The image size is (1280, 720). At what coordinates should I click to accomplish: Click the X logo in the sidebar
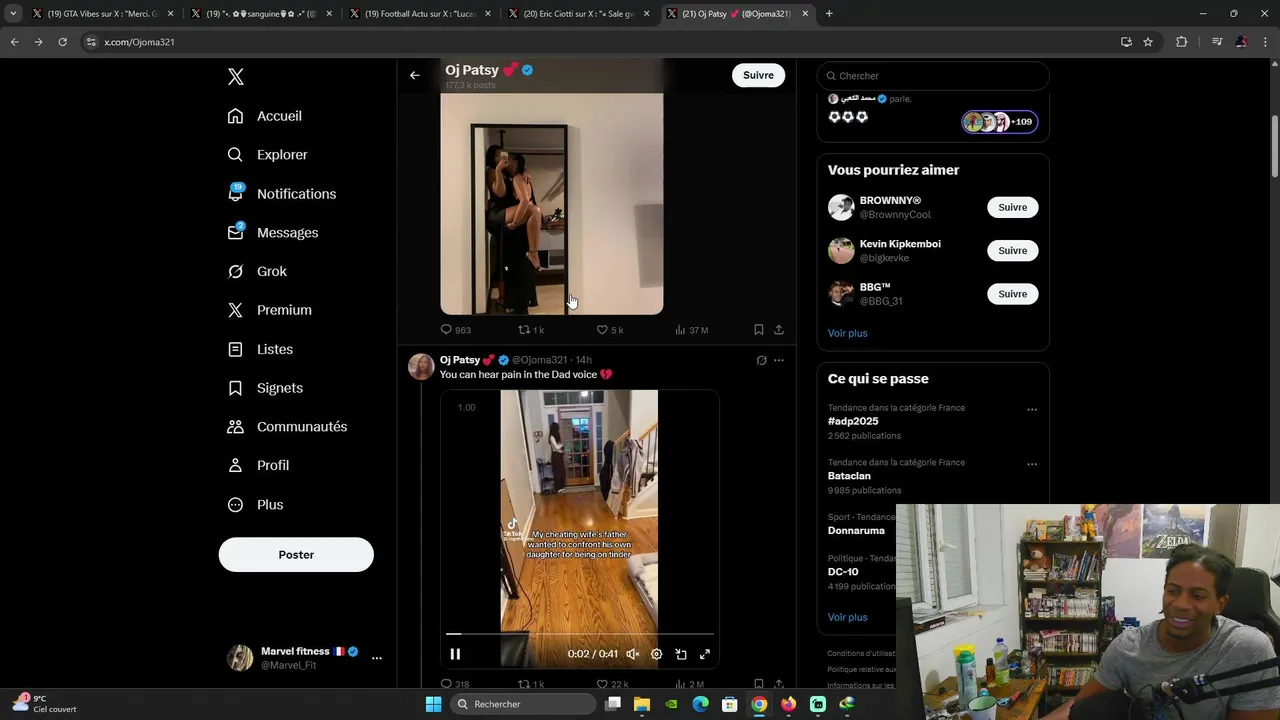(236, 77)
